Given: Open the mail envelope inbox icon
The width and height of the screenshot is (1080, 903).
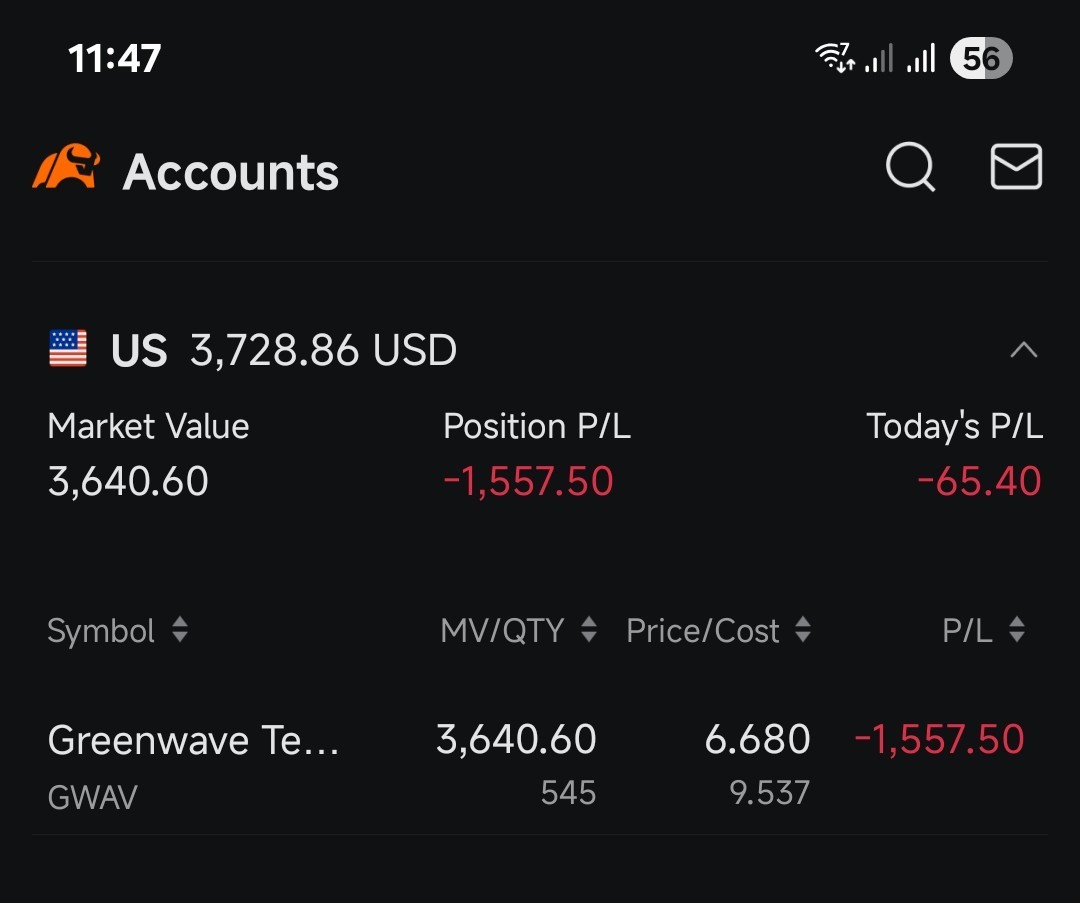Looking at the screenshot, I should [x=1016, y=167].
